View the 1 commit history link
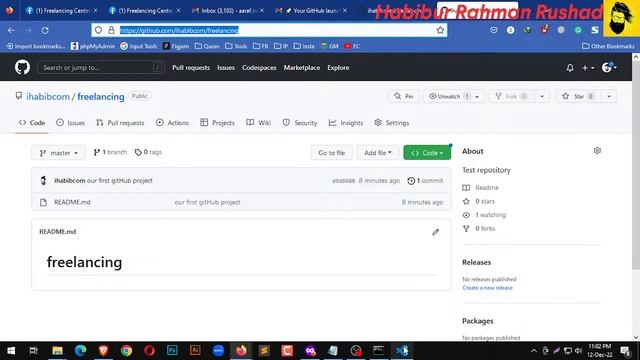 [425, 180]
